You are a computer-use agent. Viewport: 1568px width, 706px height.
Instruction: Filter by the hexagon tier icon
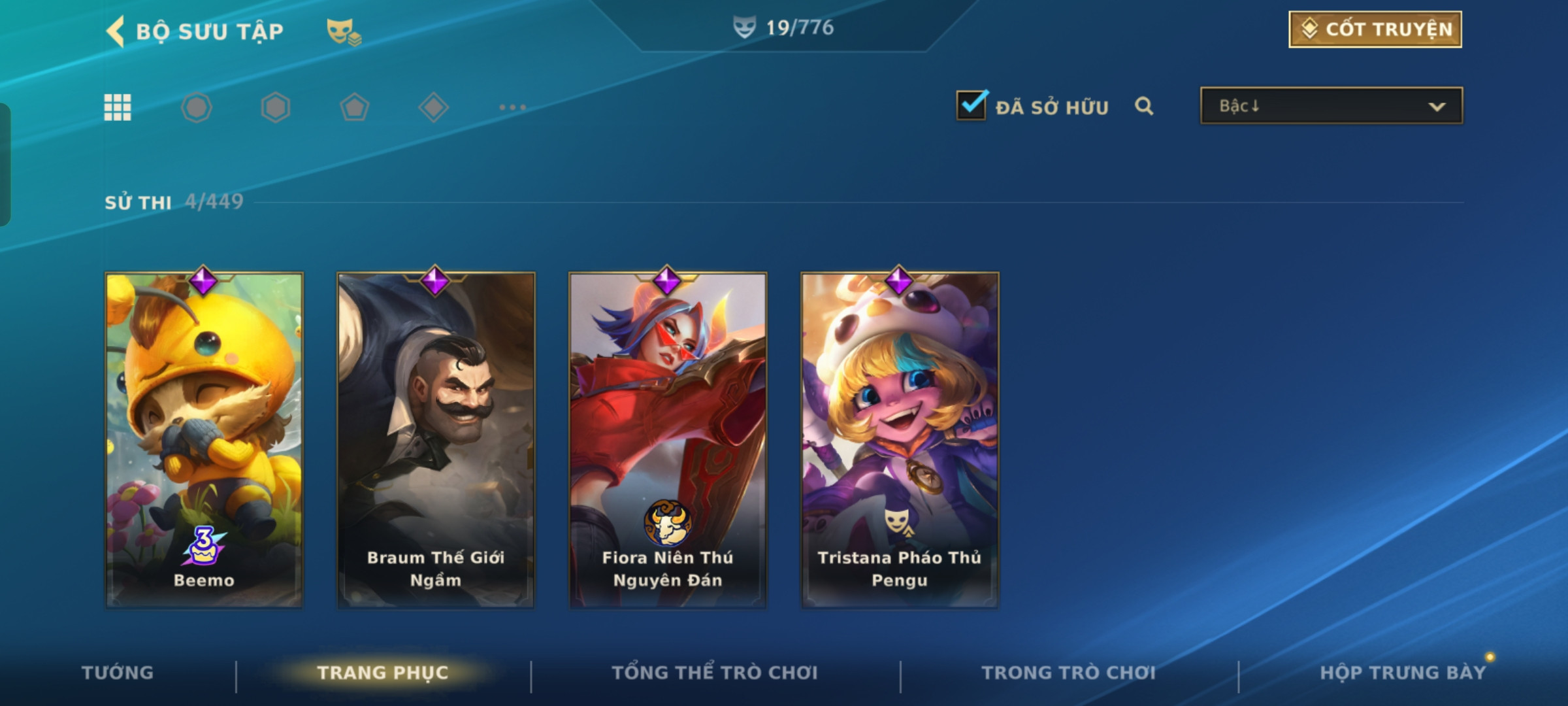pos(276,107)
